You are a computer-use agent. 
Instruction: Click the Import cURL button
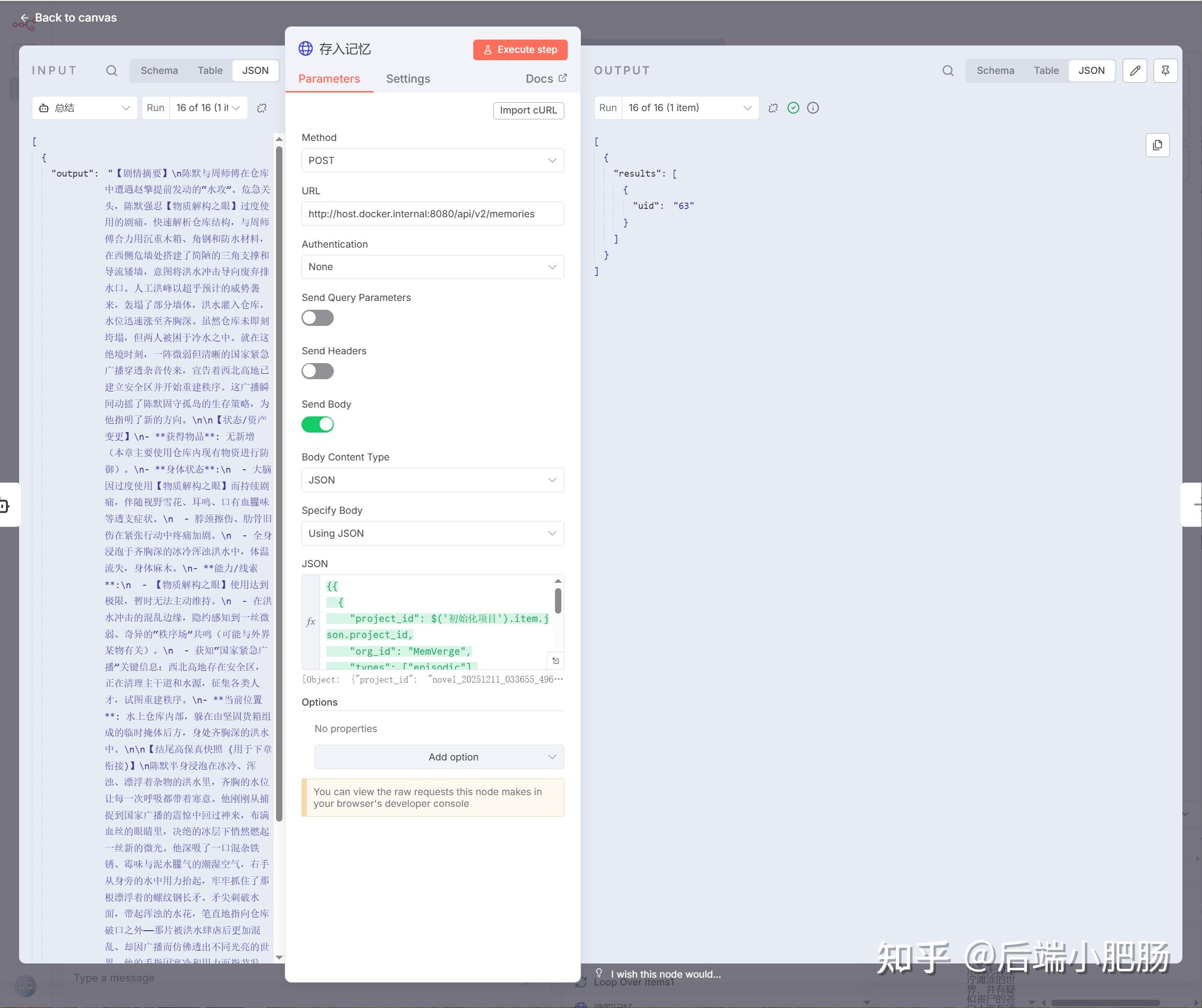coord(528,111)
